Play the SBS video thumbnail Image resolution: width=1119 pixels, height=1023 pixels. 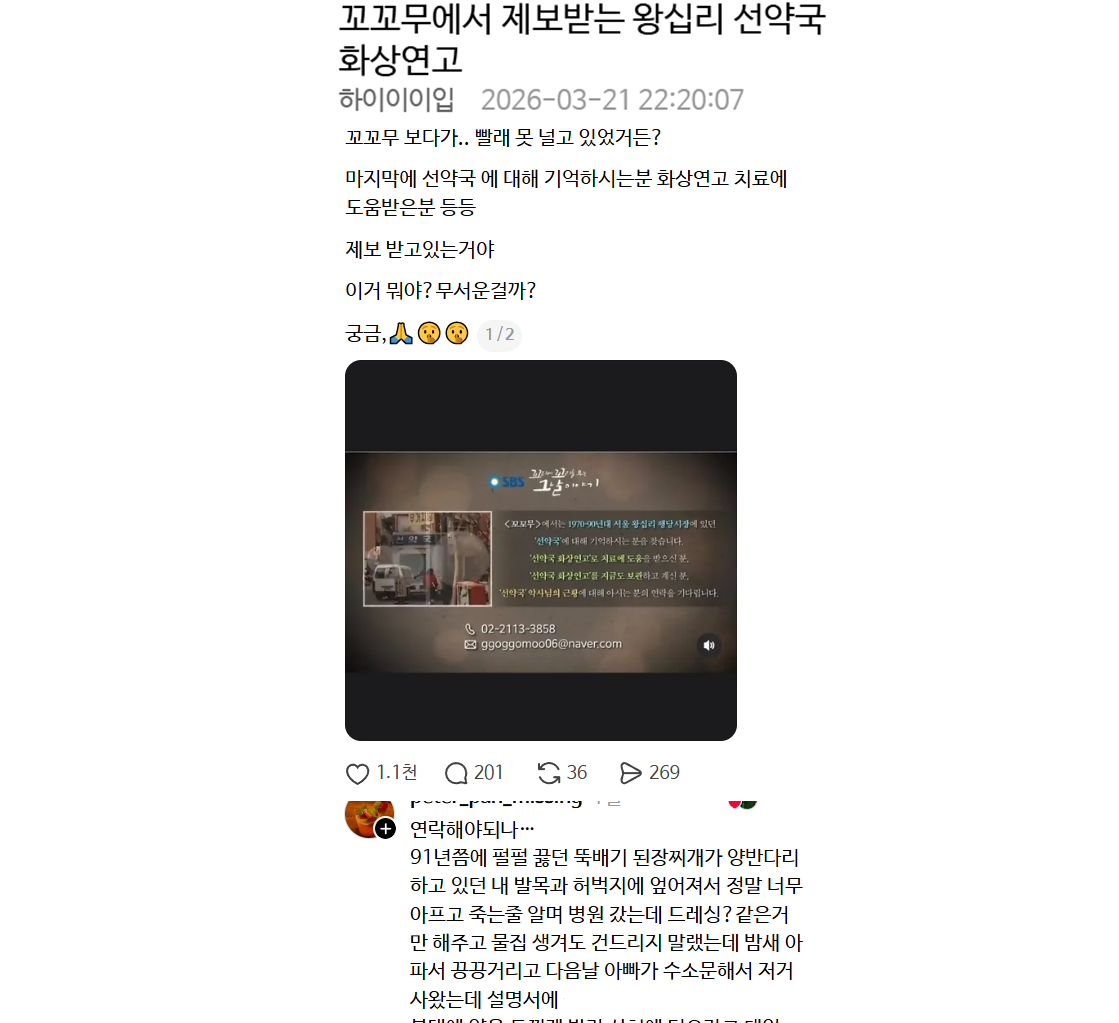tap(541, 550)
